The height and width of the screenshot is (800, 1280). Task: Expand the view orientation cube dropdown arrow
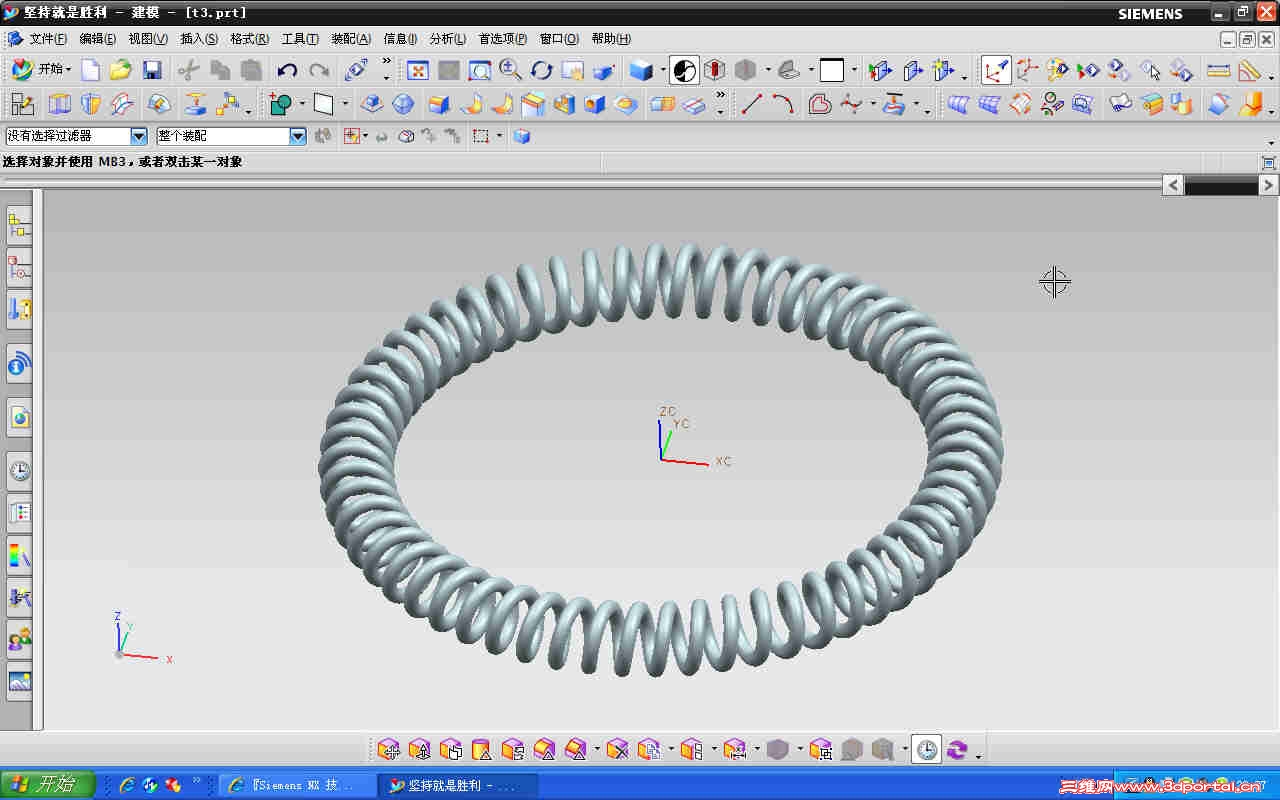tap(663, 70)
